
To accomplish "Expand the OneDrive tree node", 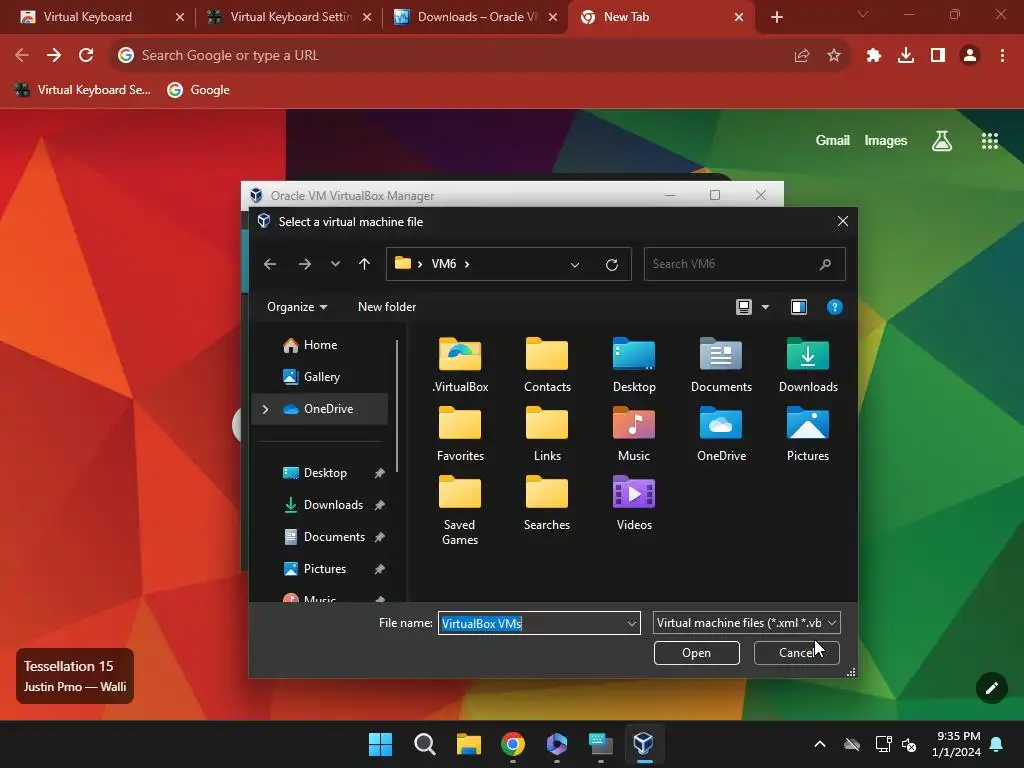I will point(265,409).
